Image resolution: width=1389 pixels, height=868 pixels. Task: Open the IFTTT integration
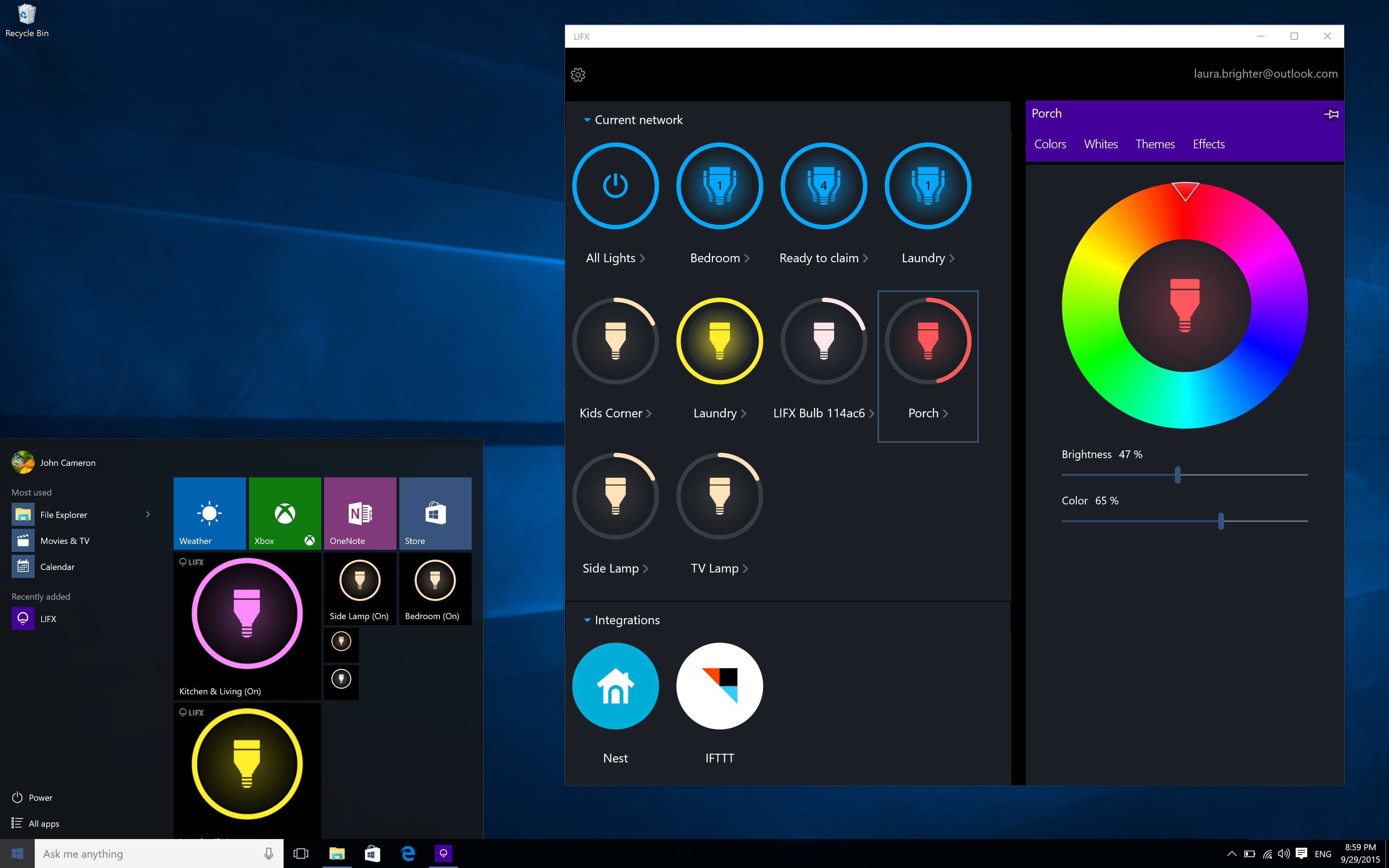[719, 686]
